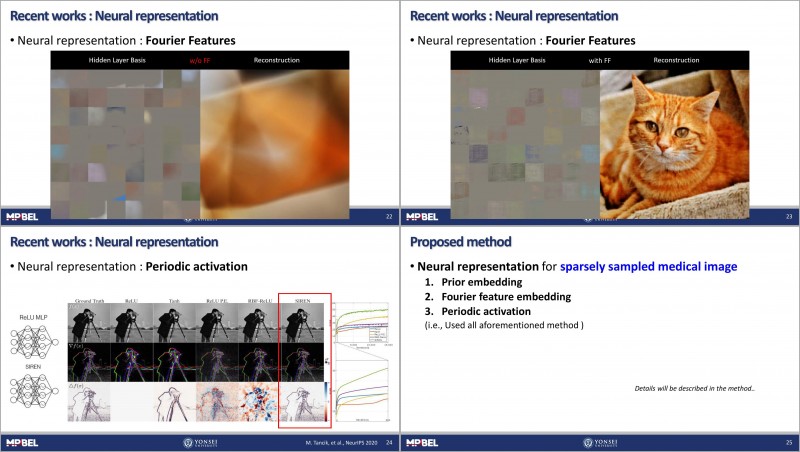Viewport: 800px width, 452px height.
Task: Select the SIREN network diagram
Action: coord(34,391)
